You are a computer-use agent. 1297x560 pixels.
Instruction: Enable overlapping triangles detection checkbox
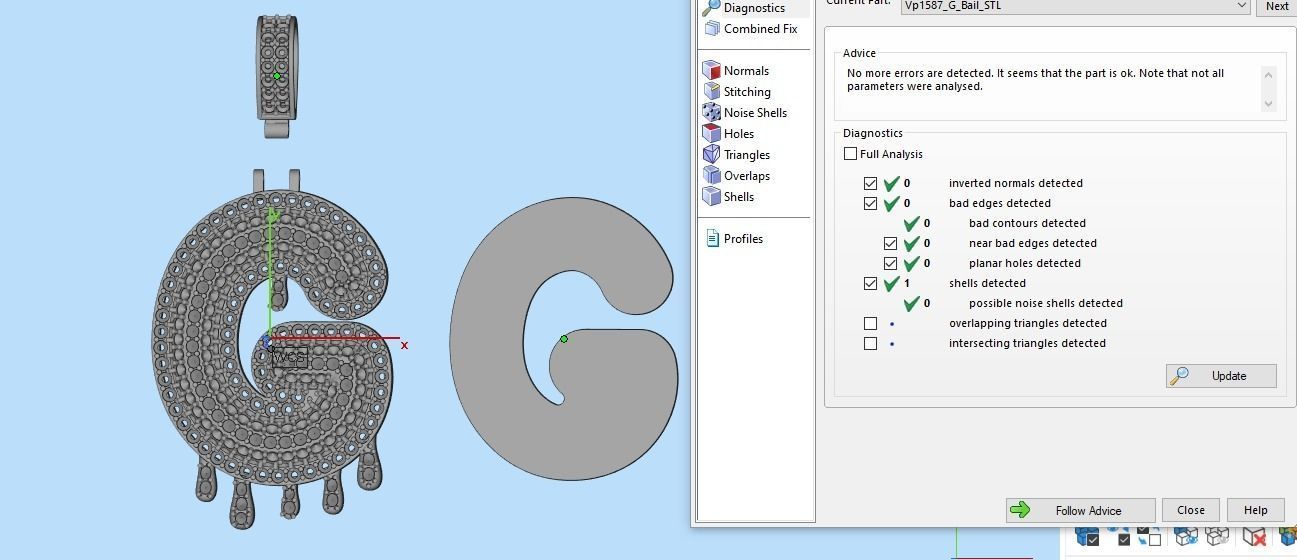pyautogui.click(x=870, y=323)
